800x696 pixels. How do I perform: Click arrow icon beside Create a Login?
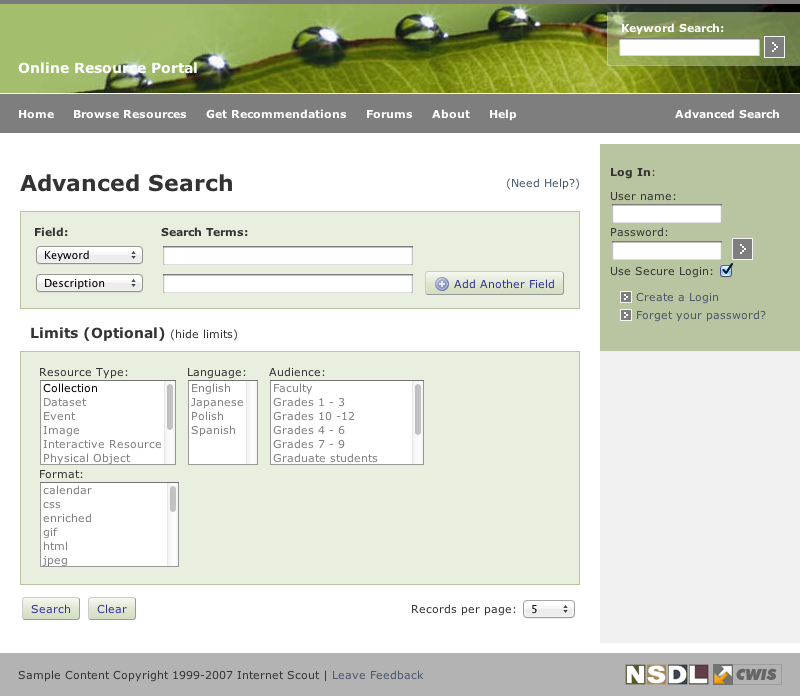click(x=626, y=297)
